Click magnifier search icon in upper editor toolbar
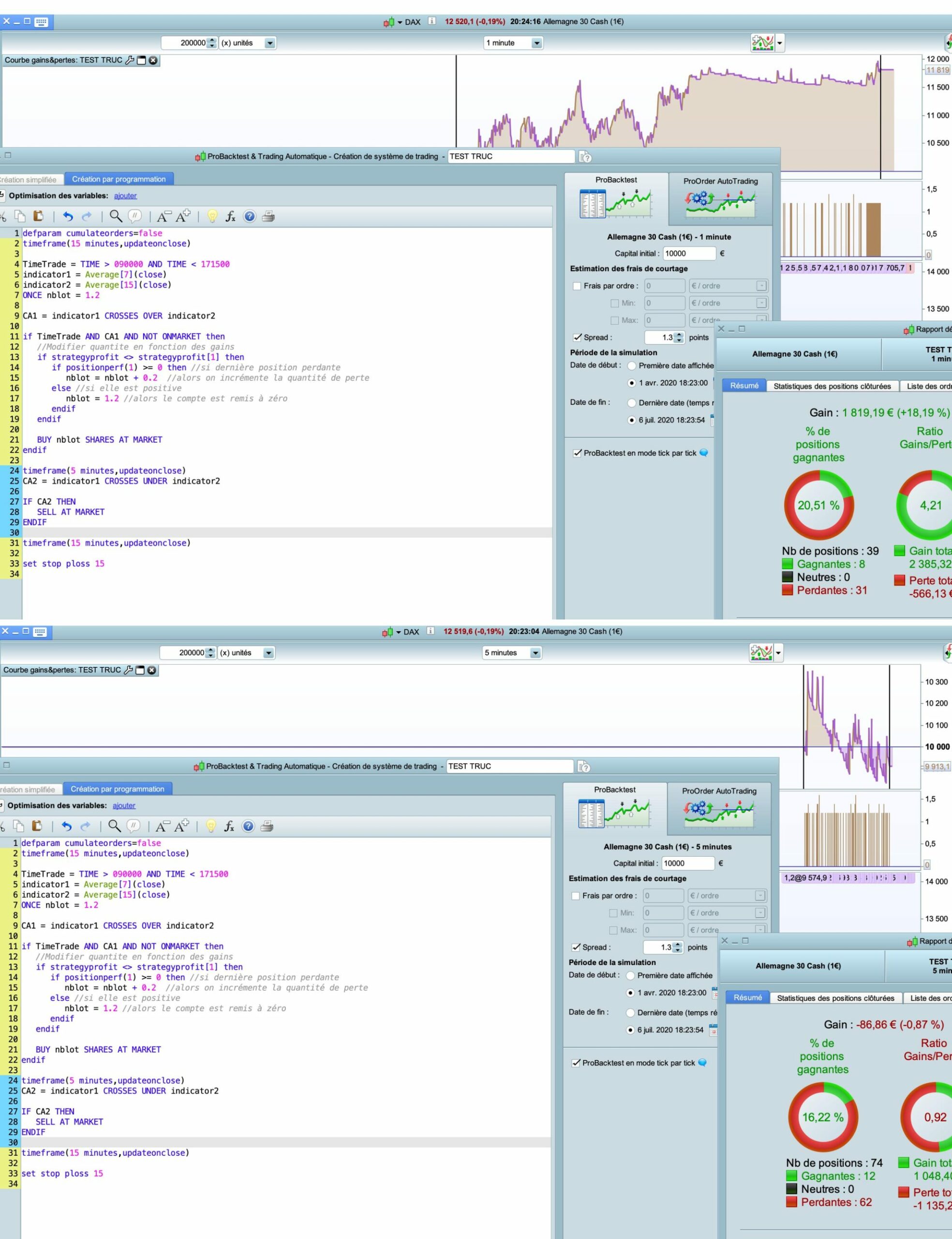The image size is (952, 1239). point(116,216)
